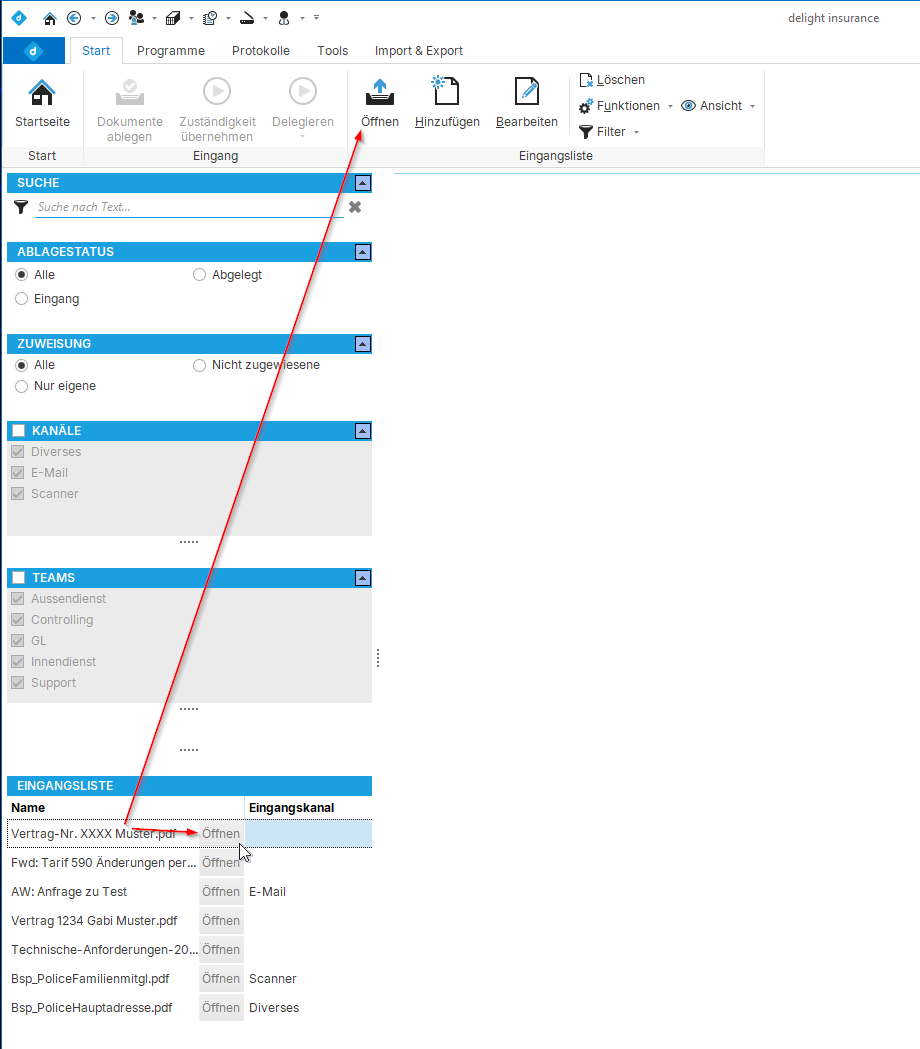Click the Zuständigkeit übernehmen icon

216,100
